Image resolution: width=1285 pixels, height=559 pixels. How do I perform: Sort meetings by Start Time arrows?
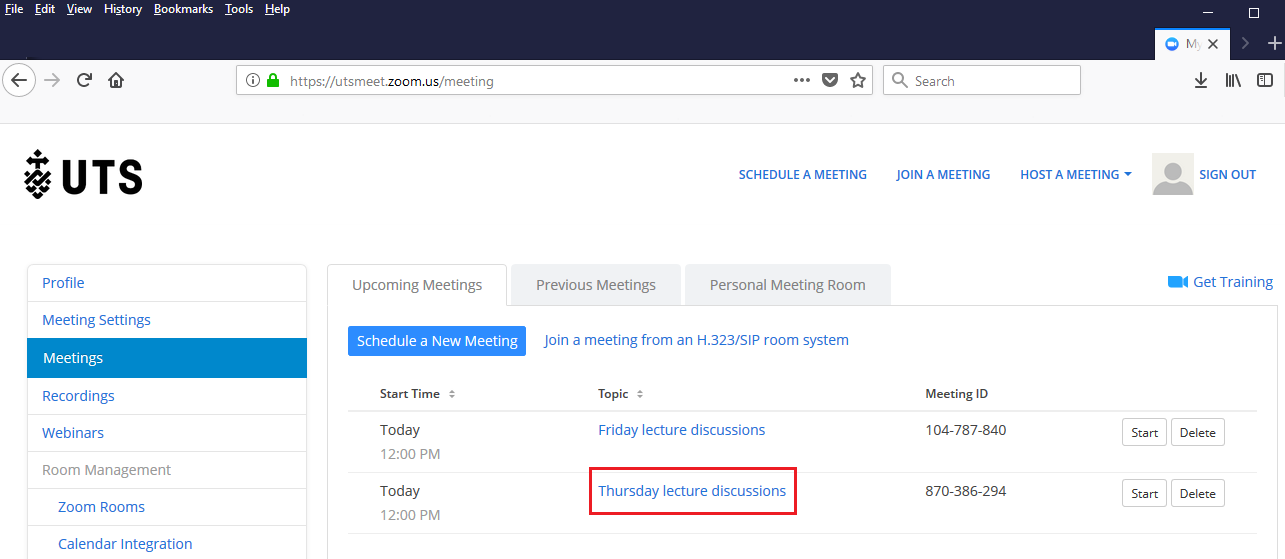tap(452, 394)
